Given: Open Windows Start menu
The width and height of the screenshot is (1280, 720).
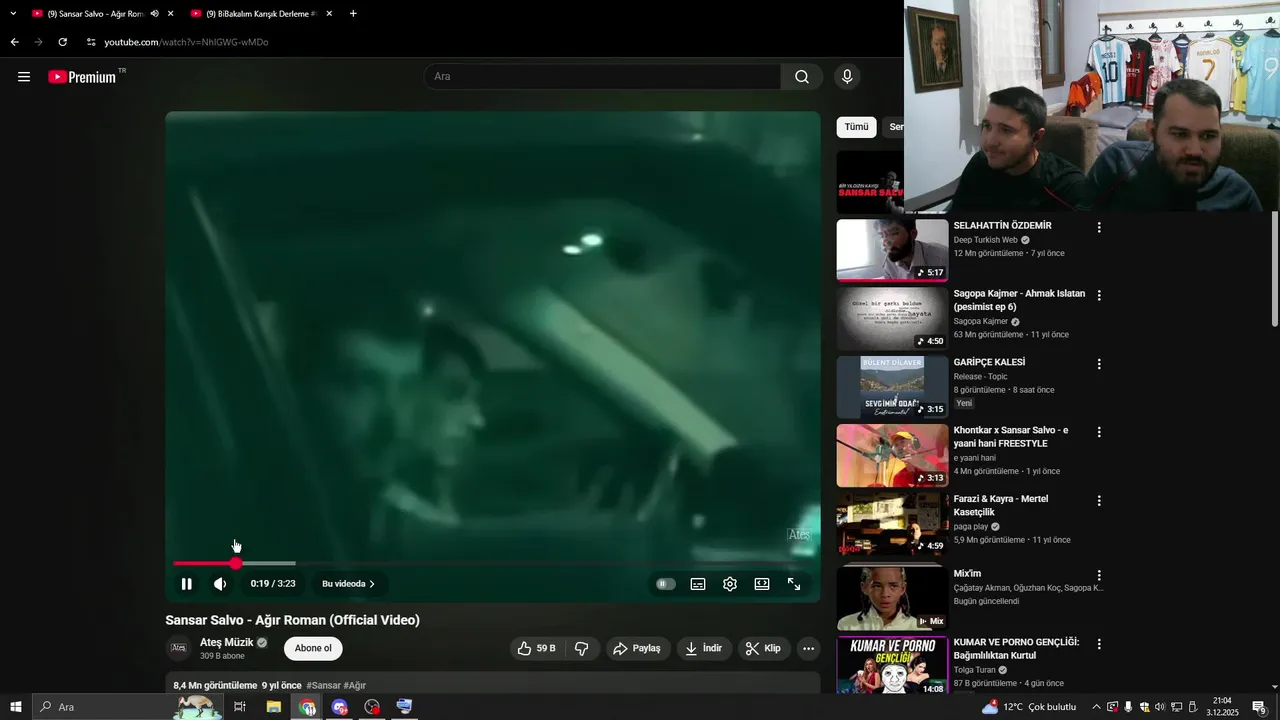Looking at the screenshot, I should click(x=16, y=707).
